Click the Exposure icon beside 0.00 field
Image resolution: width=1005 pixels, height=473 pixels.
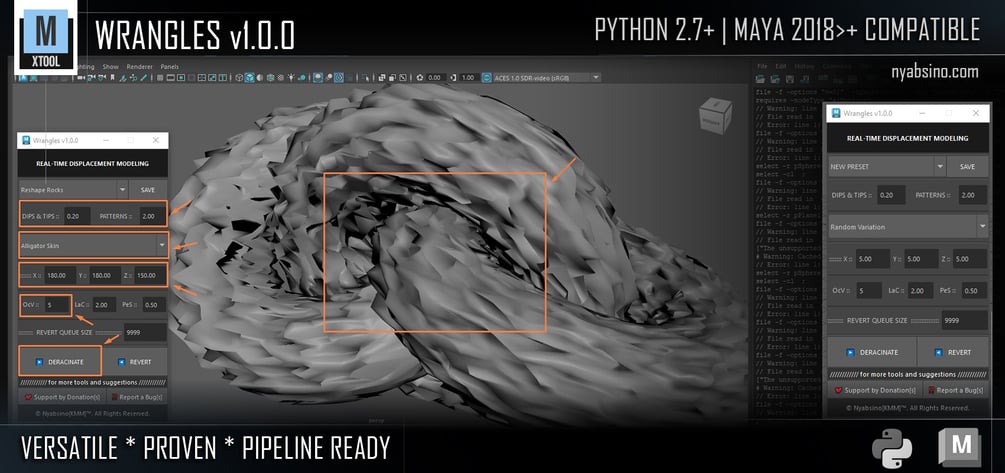point(420,77)
